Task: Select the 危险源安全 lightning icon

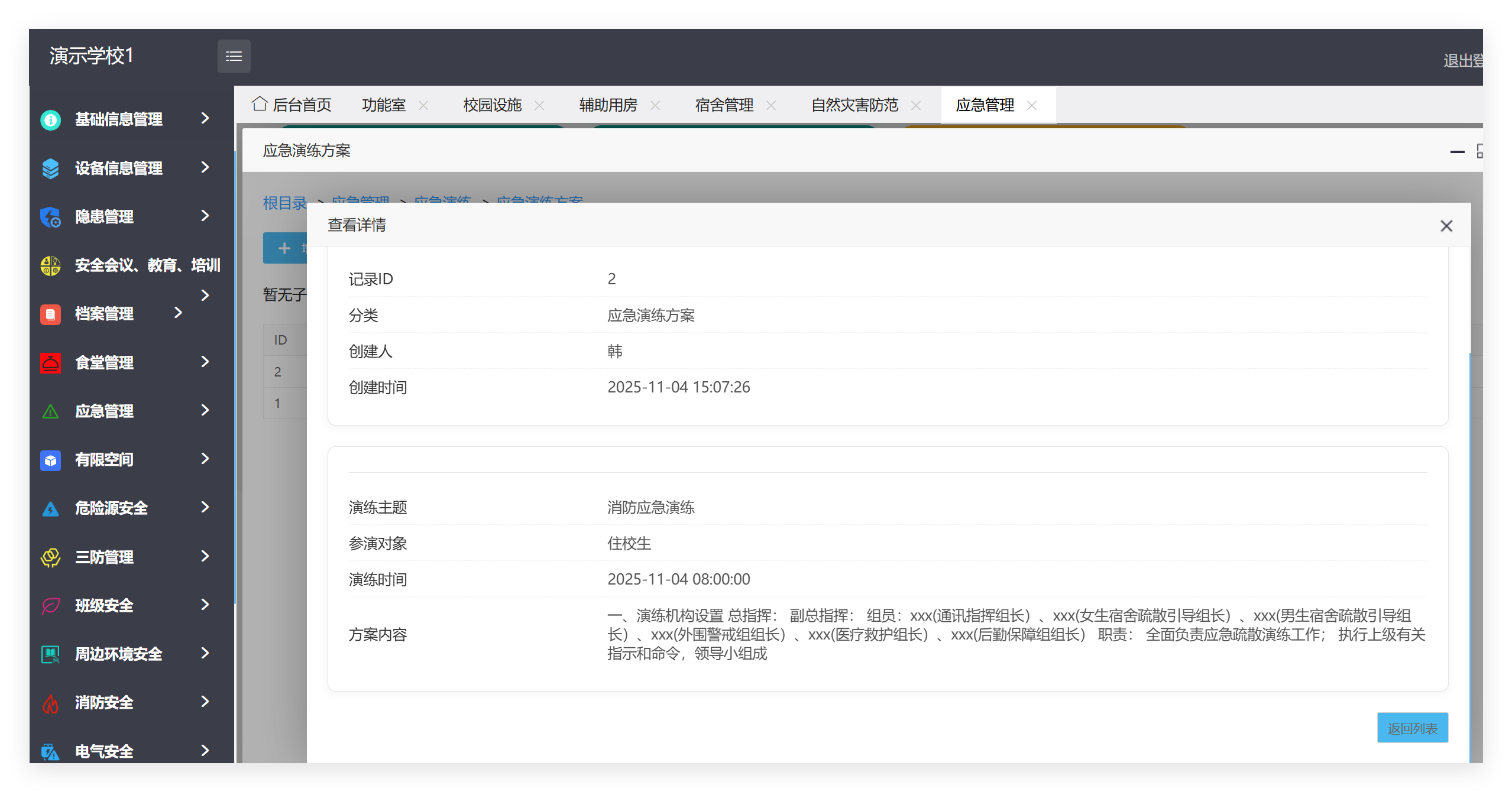Action: (50, 508)
